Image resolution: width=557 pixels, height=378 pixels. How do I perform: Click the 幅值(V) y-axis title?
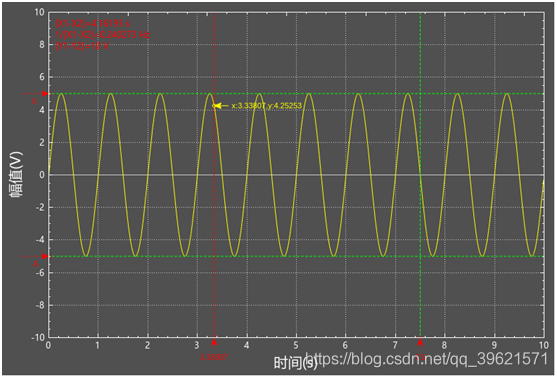point(16,174)
